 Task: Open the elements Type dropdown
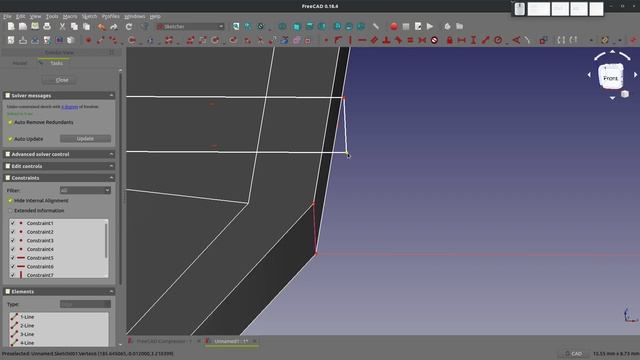[85, 304]
